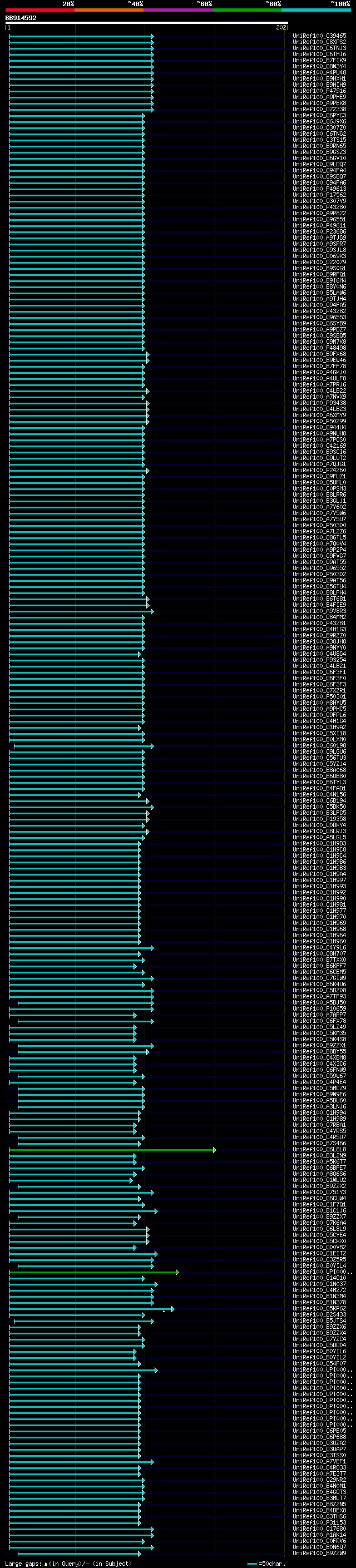Click the orange ~40% identity legend segment

[110, 10]
